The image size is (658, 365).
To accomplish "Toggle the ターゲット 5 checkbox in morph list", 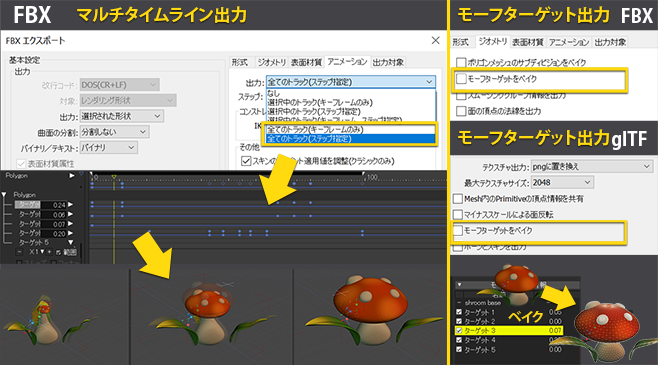I will tap(459, 349).
